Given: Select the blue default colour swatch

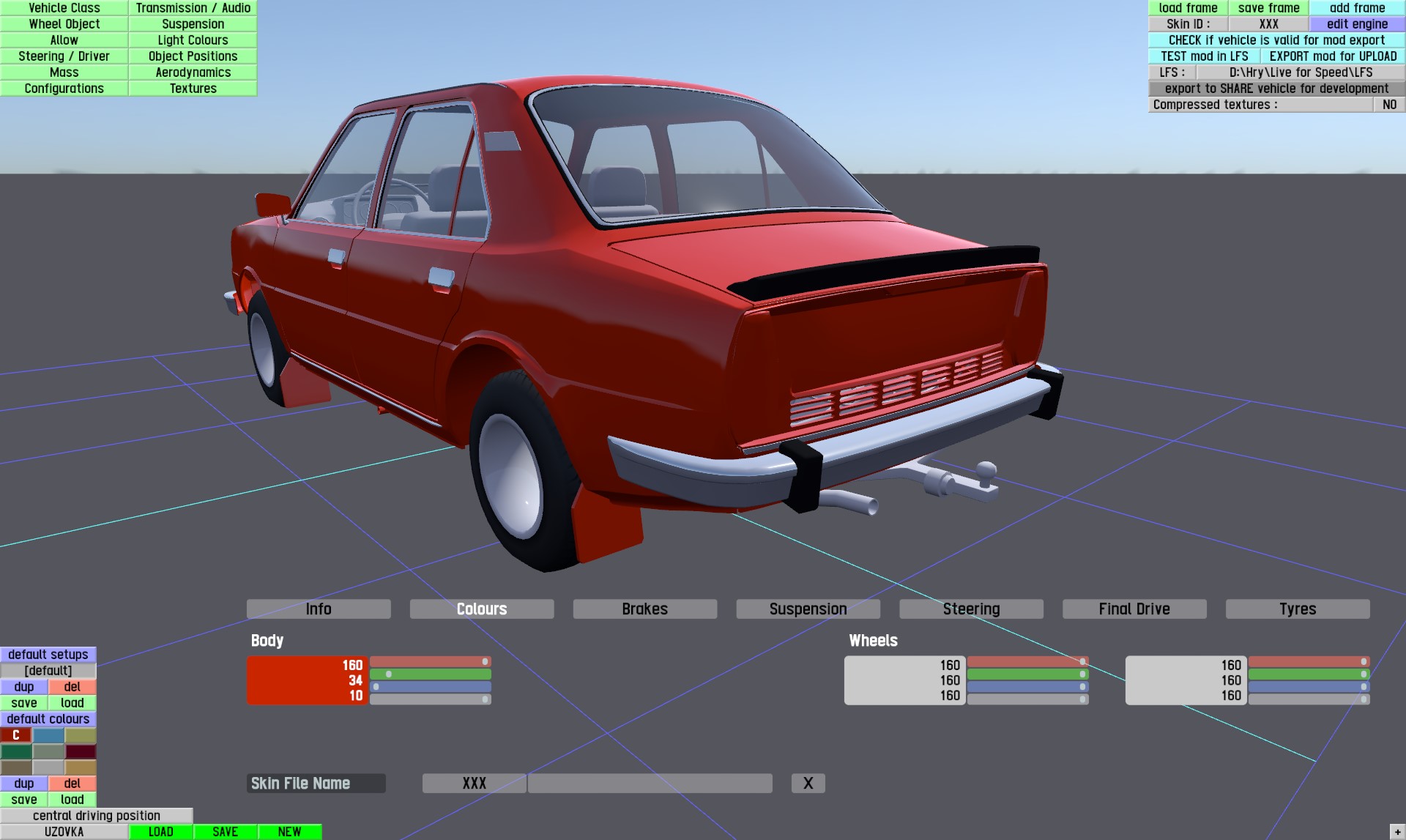Looking at the screenshot, I should coord(48,735).
